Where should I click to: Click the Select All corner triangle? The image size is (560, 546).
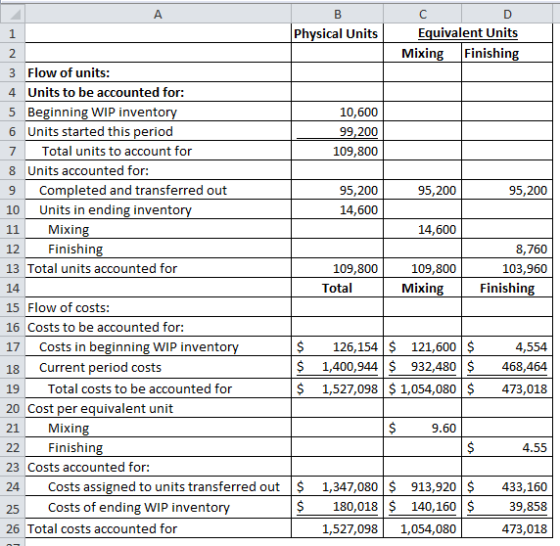coord(12,14)
